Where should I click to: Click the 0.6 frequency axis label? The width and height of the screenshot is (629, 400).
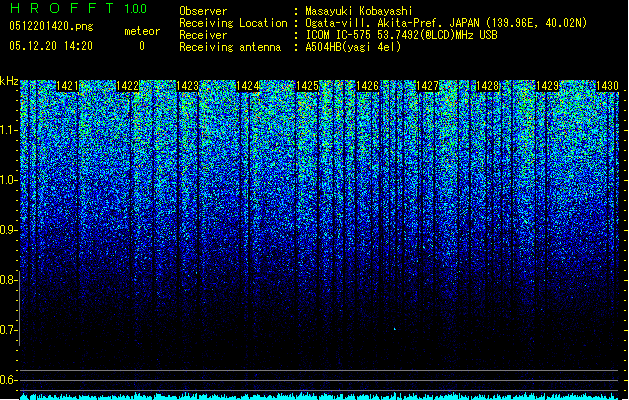(x=9, y=380)
